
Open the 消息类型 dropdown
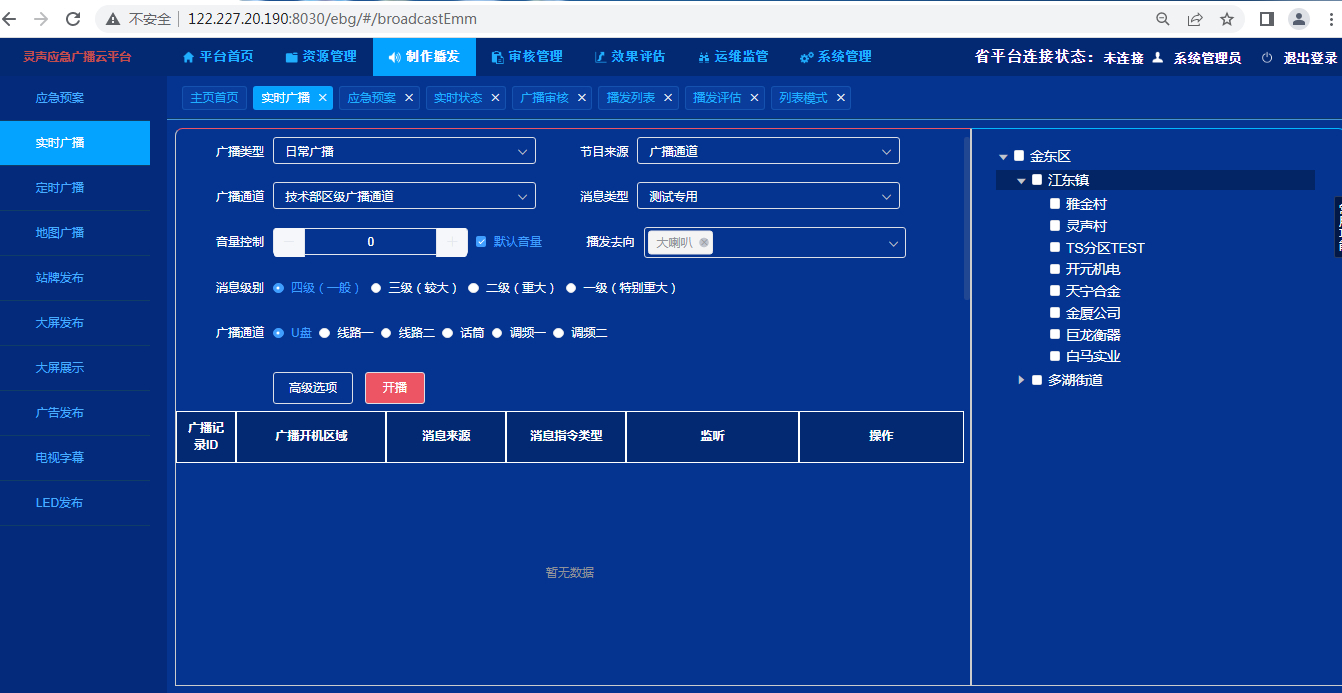[x=768, y=196]
